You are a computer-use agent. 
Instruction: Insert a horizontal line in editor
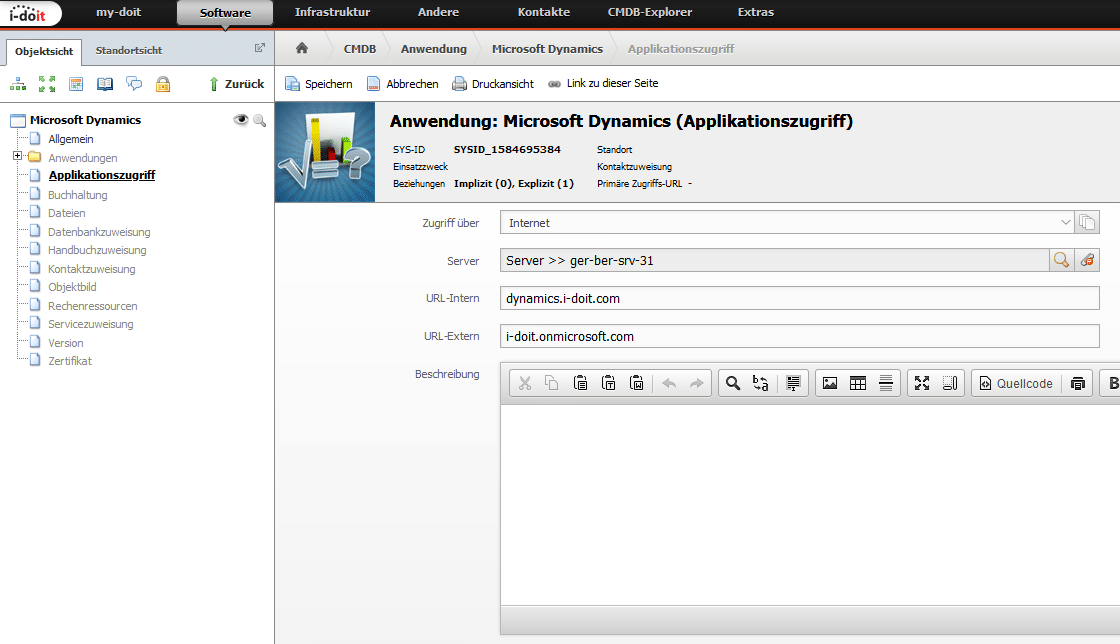pos(886,383)
